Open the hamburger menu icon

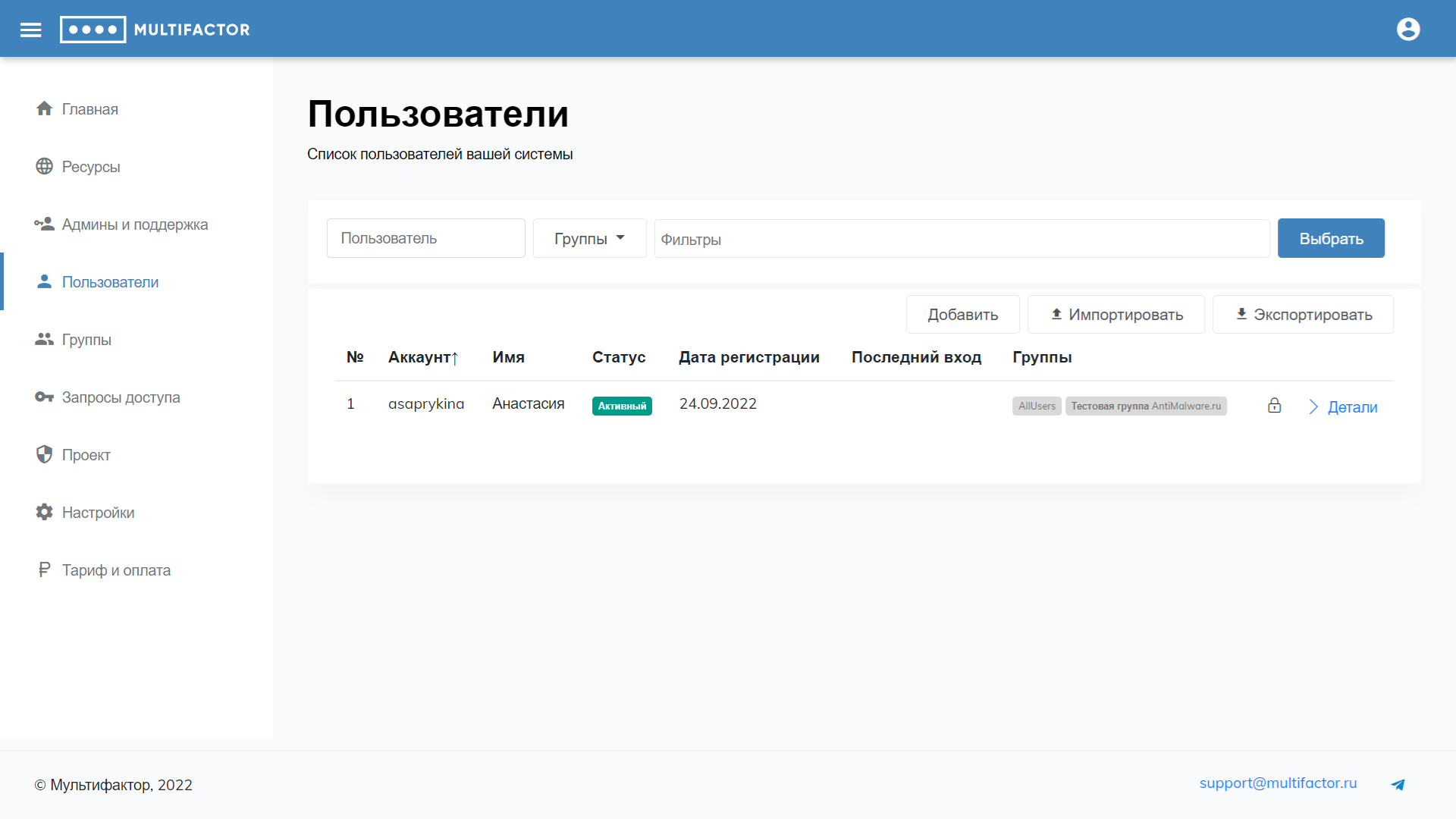(x=30, y=30)
